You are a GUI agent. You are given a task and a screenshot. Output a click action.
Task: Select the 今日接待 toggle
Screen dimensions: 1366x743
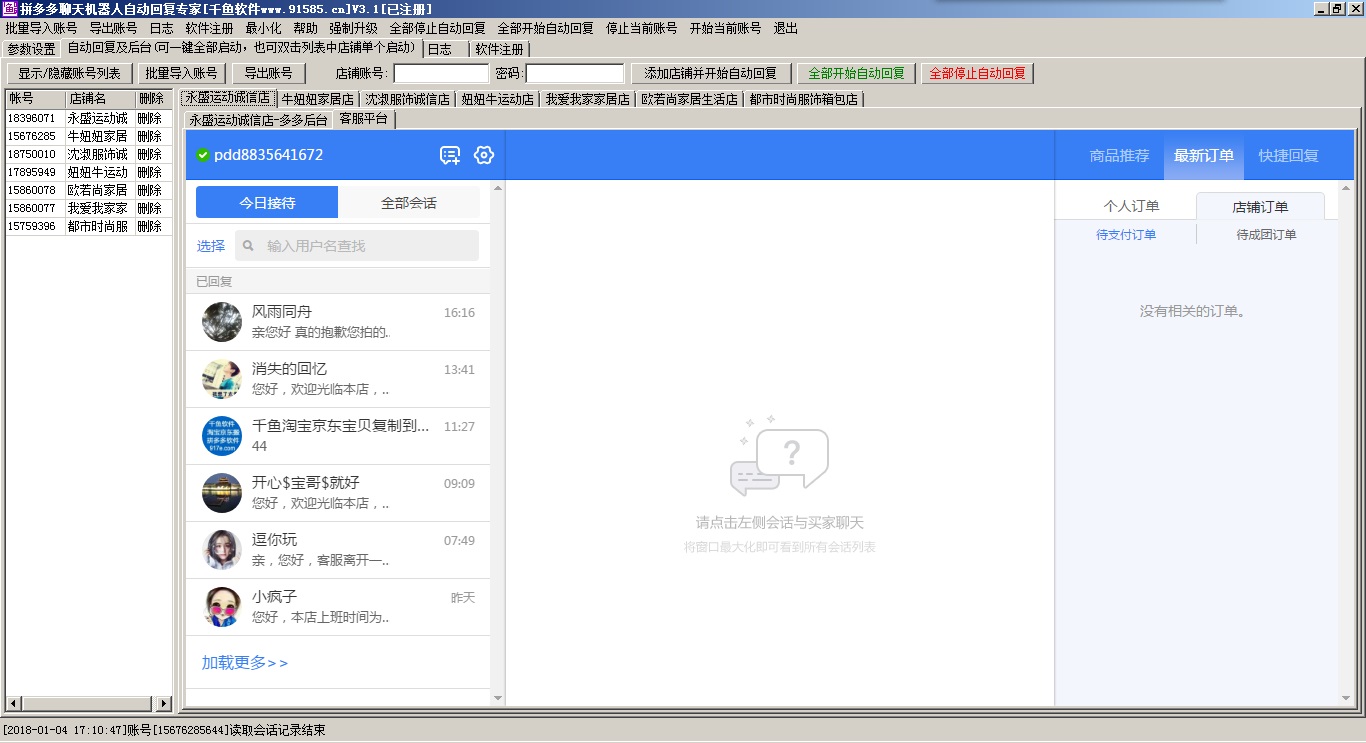[x=267, y=203]
